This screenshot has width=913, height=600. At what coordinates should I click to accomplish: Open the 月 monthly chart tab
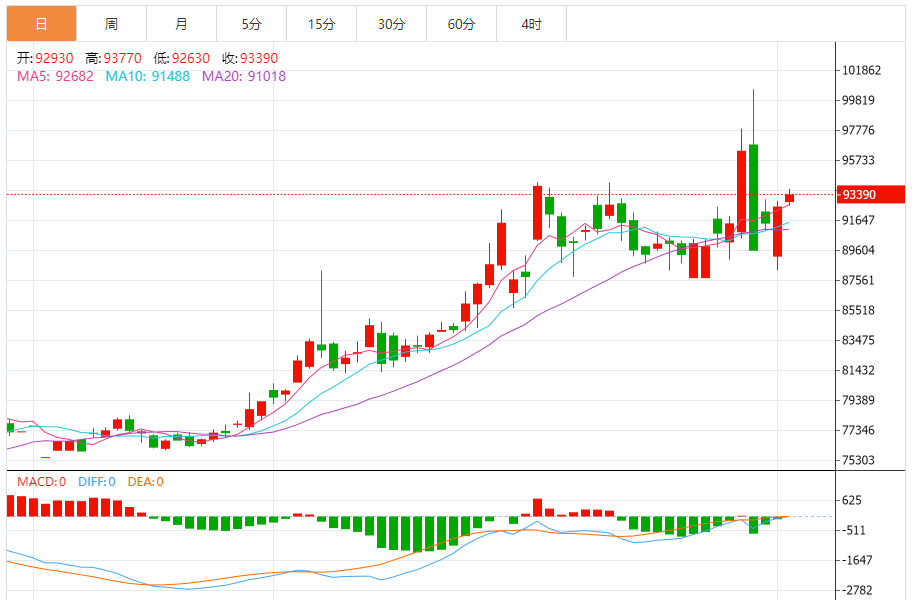coord(181,24)
